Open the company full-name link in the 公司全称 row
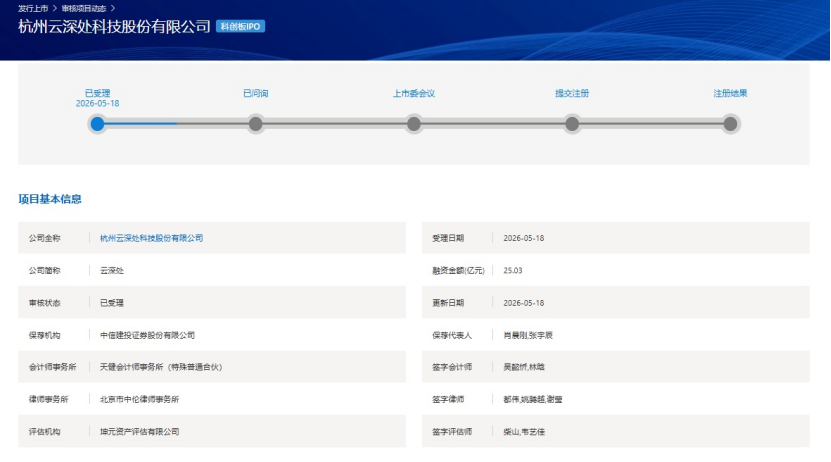Image resolution: width=831 pixels, height=462 pixels. click(152, 238)
